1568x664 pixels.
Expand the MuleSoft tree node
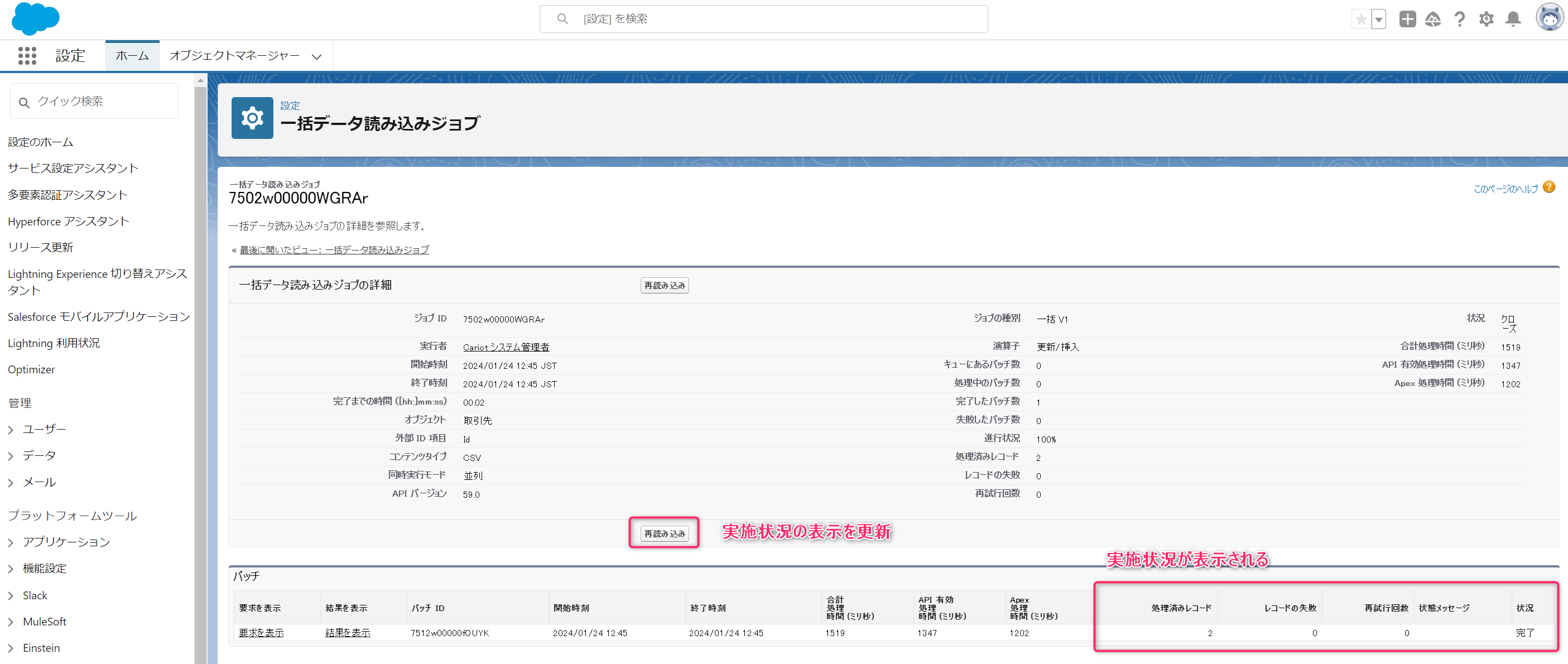tap(11, 622)
